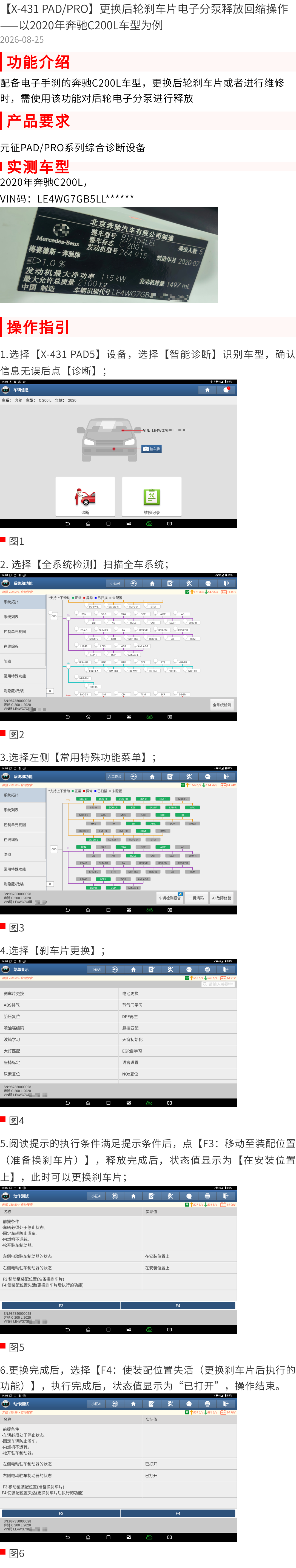Select 语言设置 menu item
This screenshot has height=1568, width=296.
(x=178, y=1062)
